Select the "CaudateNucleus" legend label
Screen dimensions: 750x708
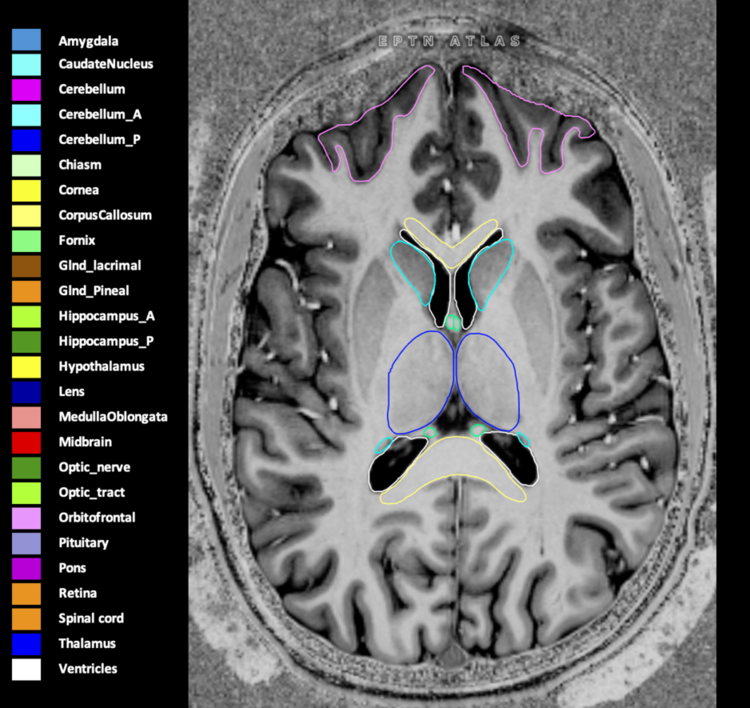(x=106, y=64)
